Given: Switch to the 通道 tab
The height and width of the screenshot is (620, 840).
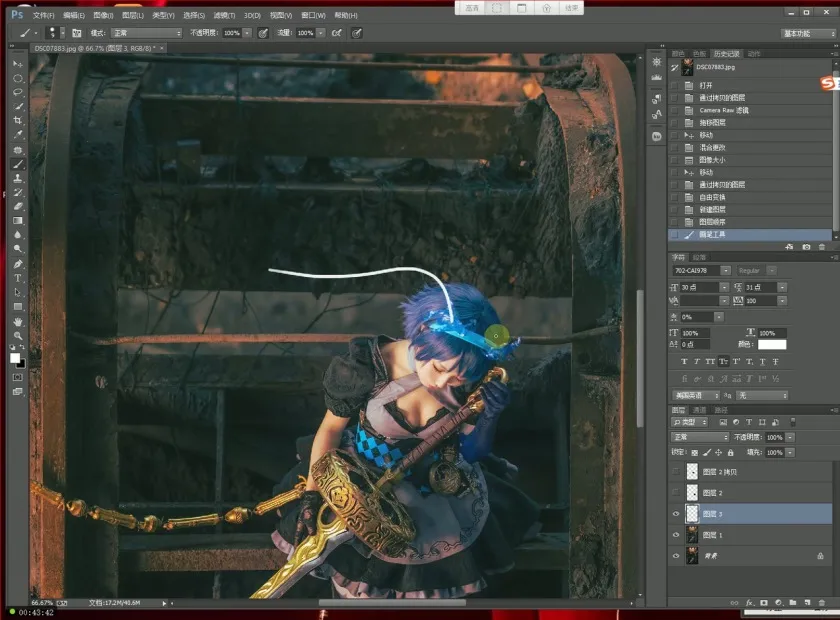Looking at the screenshot, I should tap(699, 410).
